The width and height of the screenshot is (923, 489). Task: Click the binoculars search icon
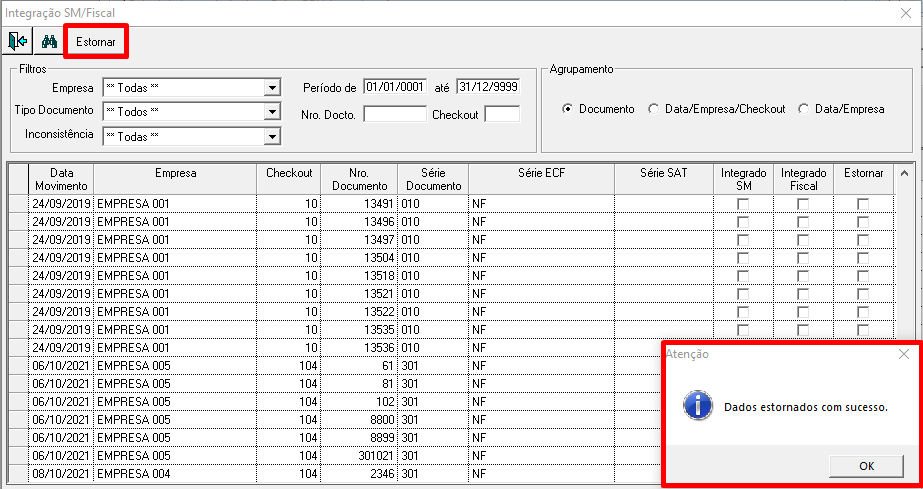point(48,42)
